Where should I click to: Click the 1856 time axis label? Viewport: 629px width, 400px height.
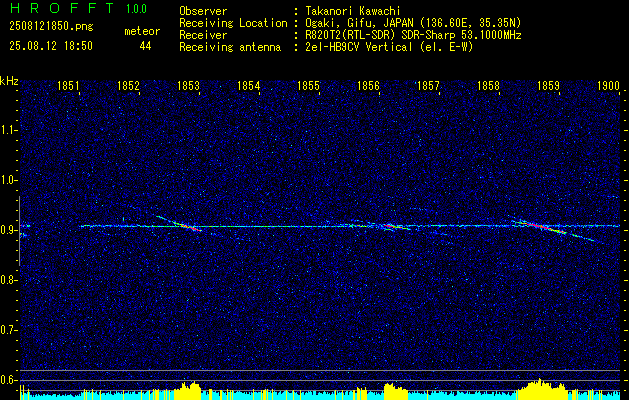(x=368, y=86)
